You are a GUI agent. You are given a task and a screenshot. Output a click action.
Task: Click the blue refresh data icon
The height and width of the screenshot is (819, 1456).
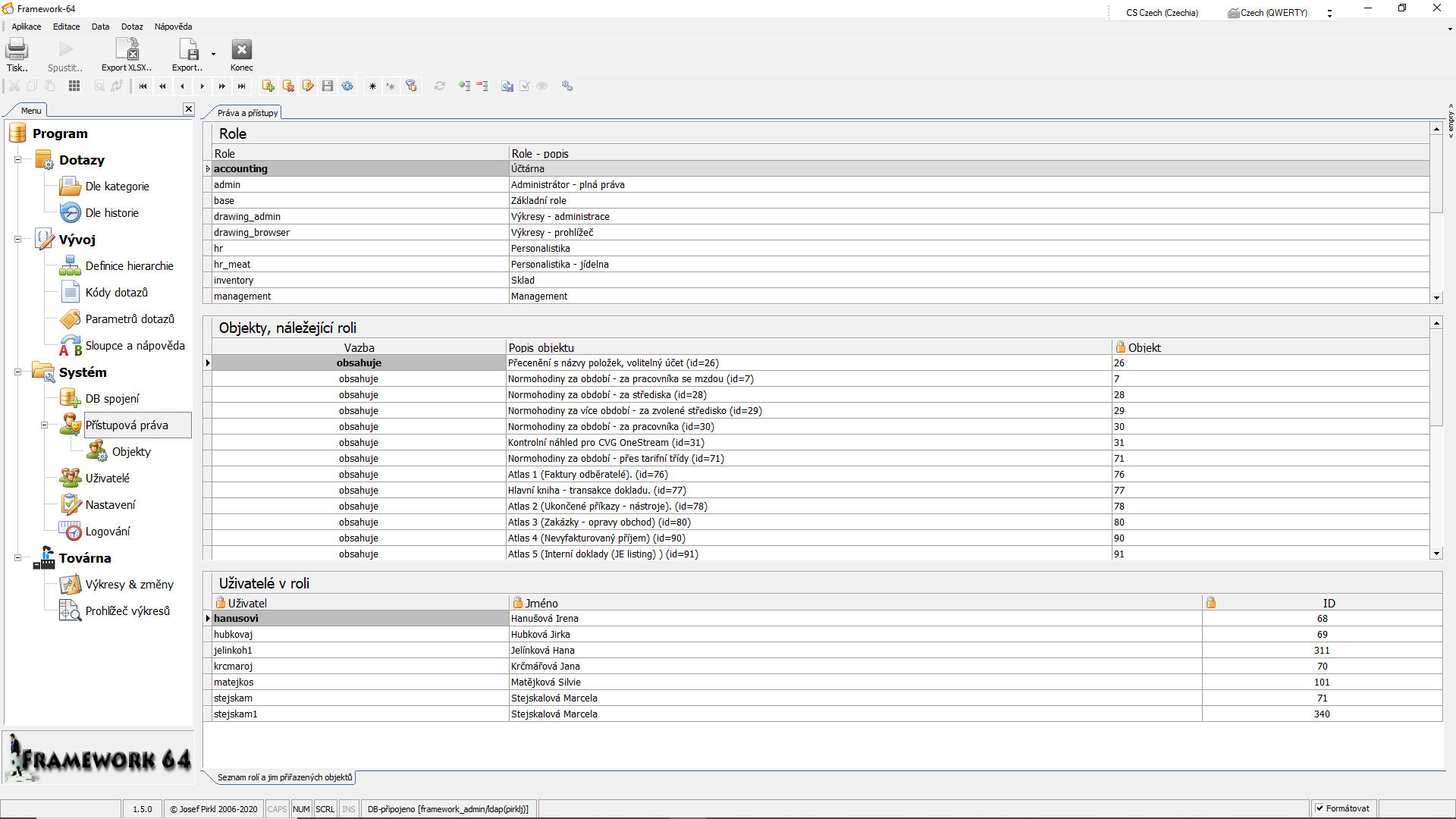pyautogui.click(x=347, y=86)
